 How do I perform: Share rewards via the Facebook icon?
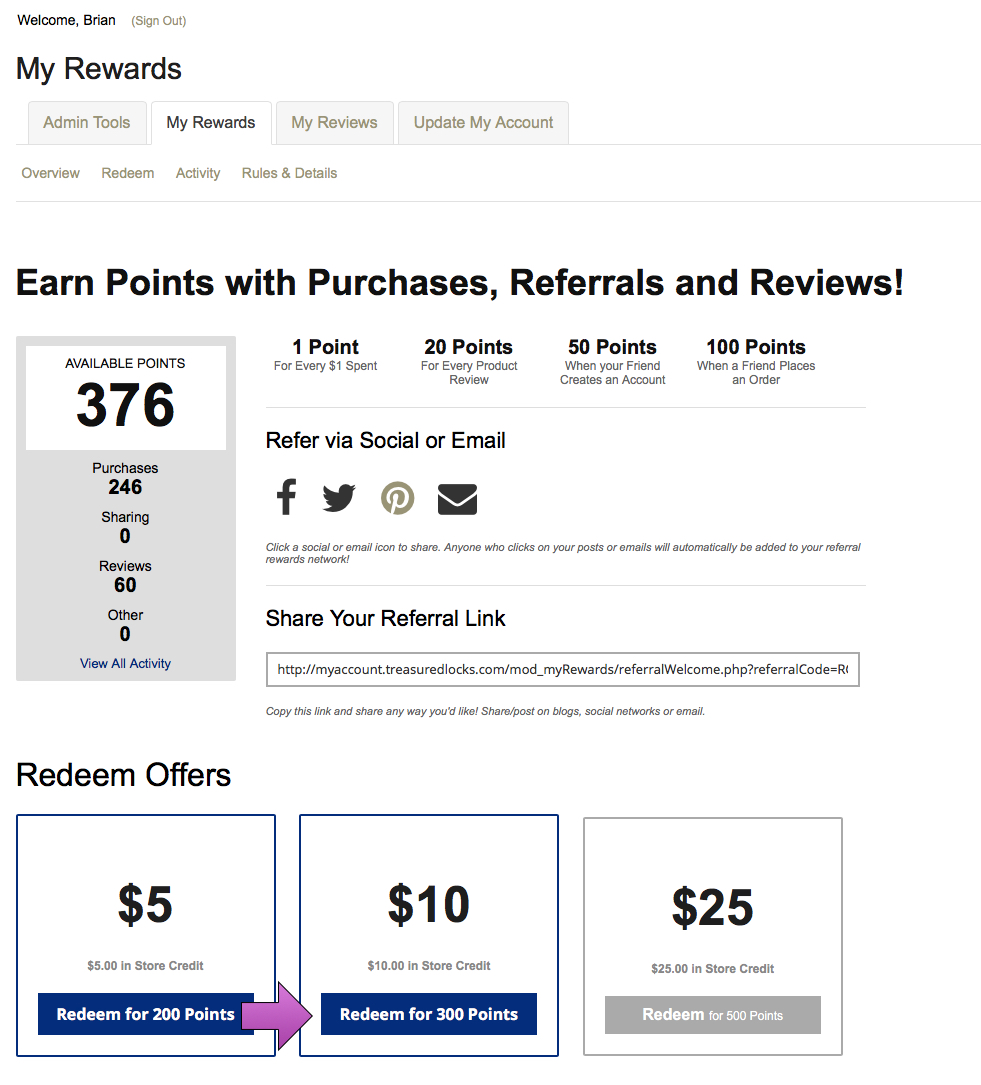[286, 497]
